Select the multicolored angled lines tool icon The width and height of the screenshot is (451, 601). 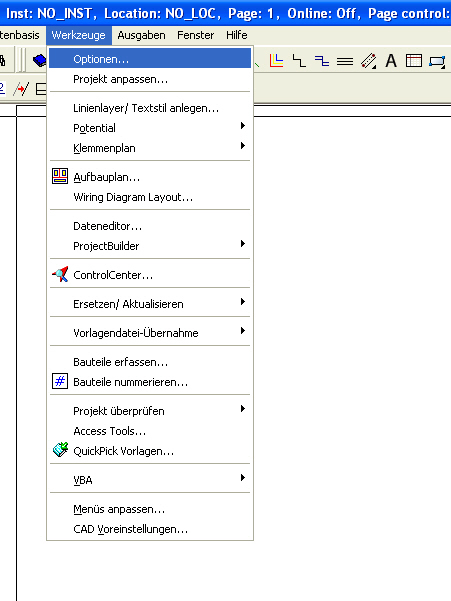276,61
